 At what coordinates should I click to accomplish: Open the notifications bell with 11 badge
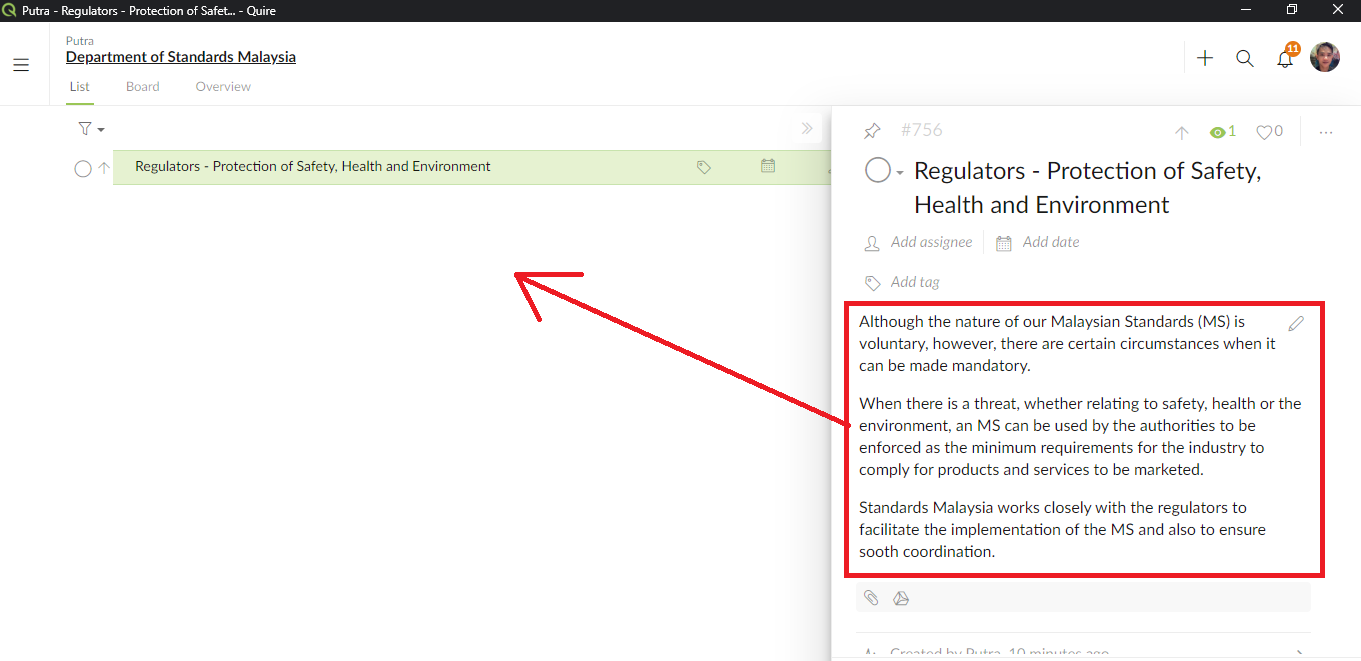(x=1286, y=56)
